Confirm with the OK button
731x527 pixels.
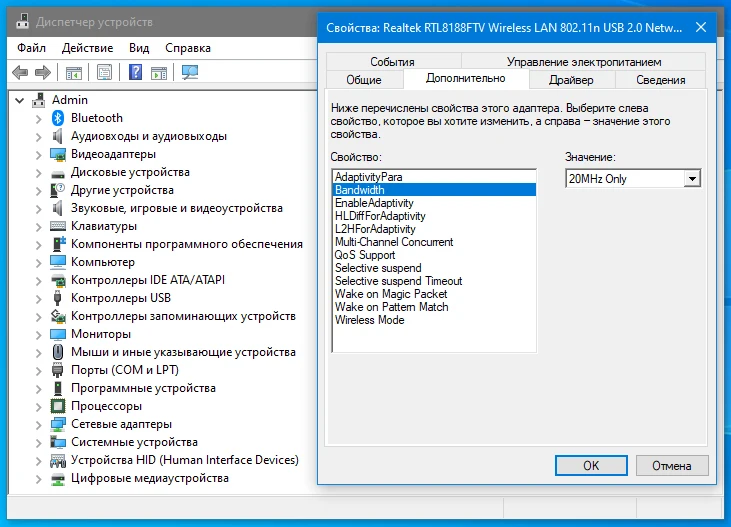pyautogui.click(x=591, y=465)
